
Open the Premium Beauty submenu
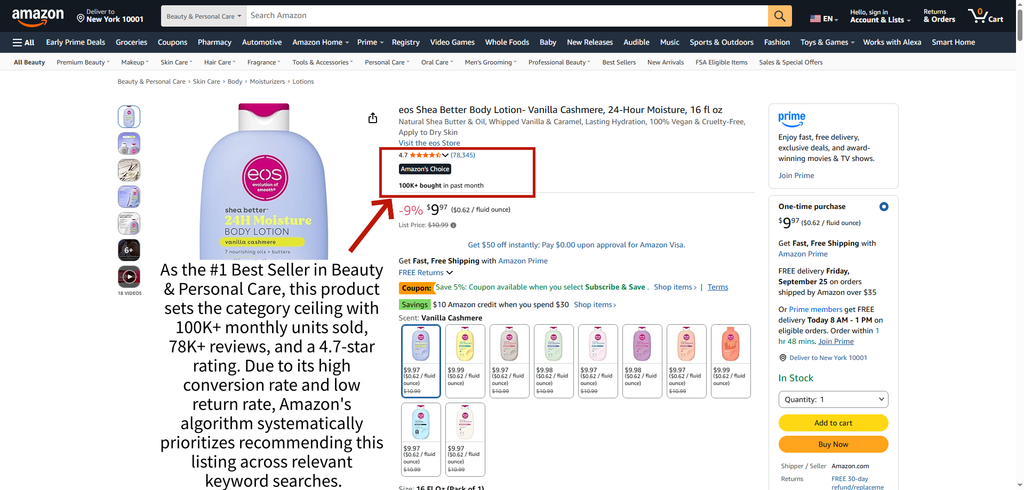click(83, 63)
